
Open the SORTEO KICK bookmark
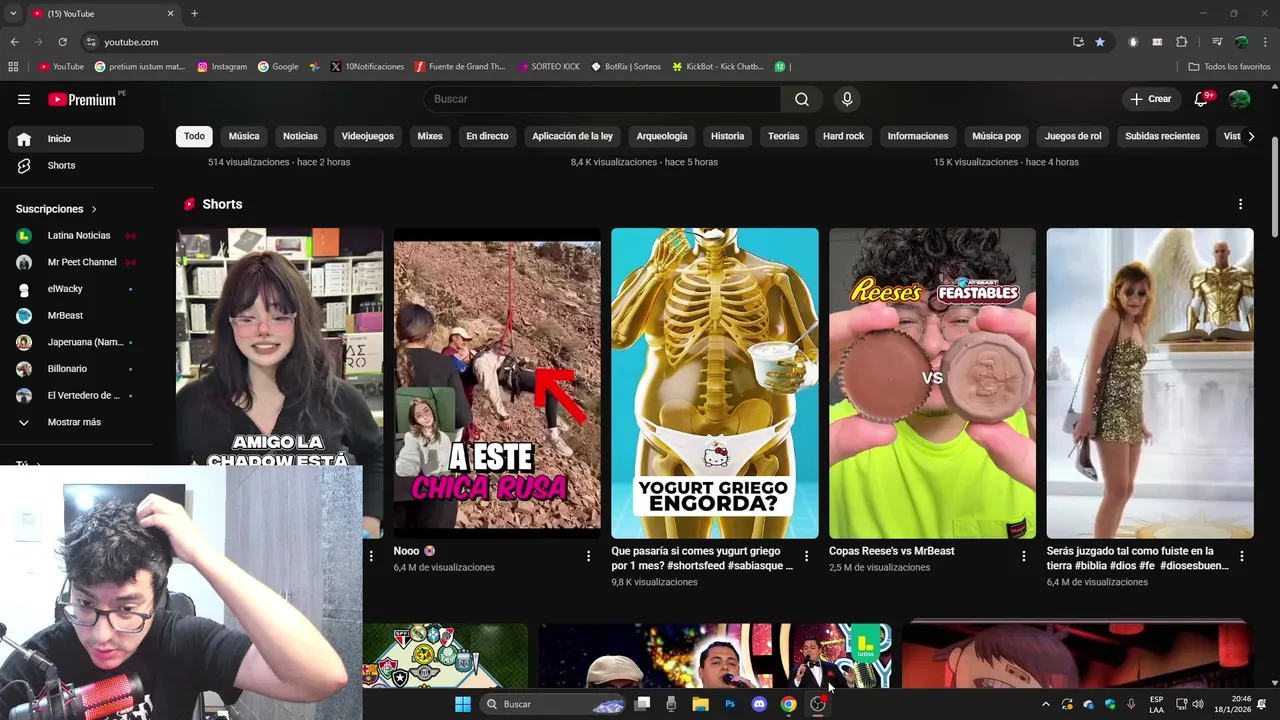549,66
